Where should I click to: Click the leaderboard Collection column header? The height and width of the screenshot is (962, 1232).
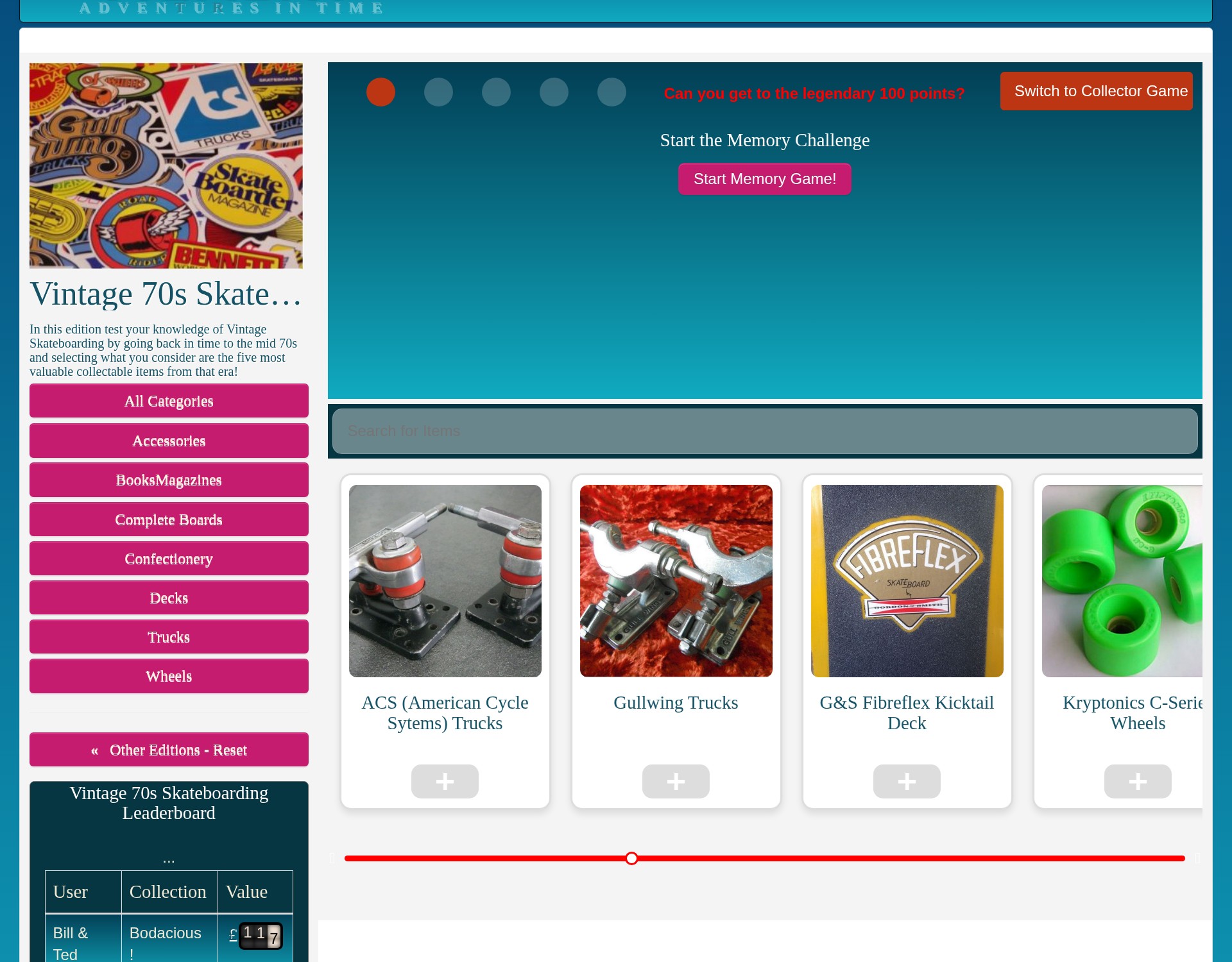click(169, 891)
